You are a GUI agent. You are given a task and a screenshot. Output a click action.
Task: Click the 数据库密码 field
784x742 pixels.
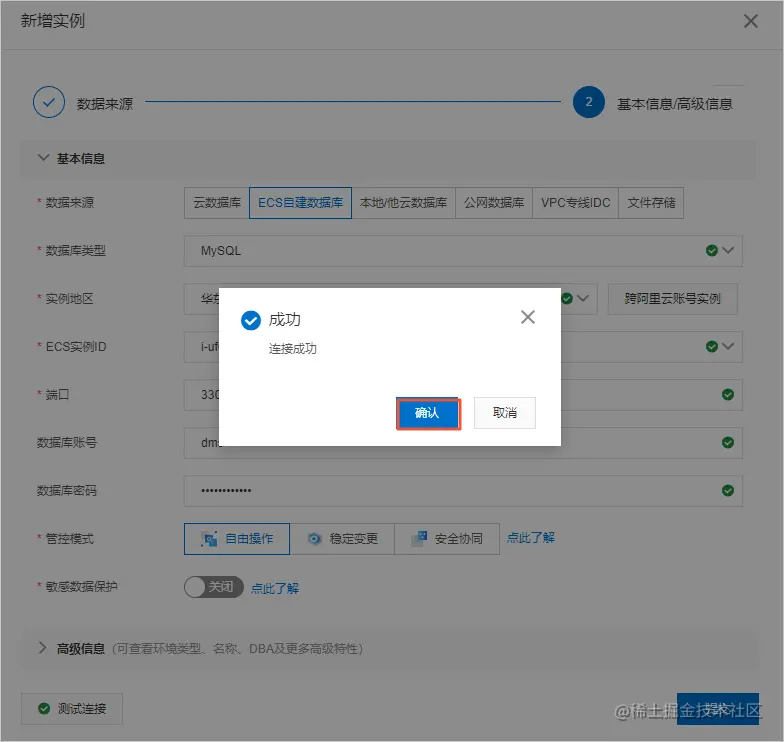pos(463,491)
